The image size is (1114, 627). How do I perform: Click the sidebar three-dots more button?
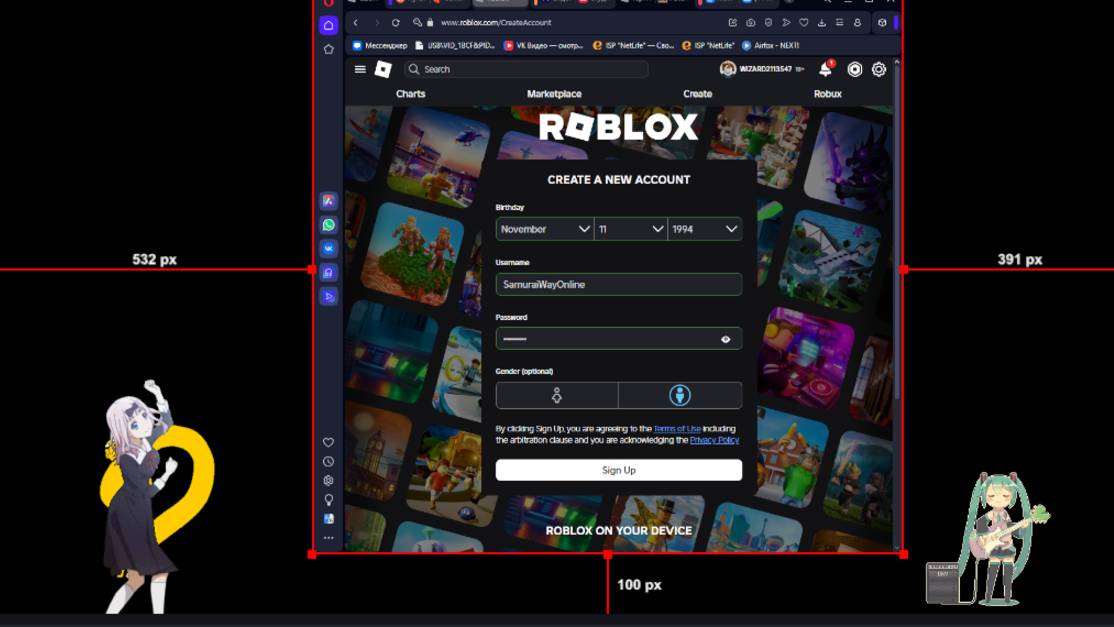[x=328, y=538]
